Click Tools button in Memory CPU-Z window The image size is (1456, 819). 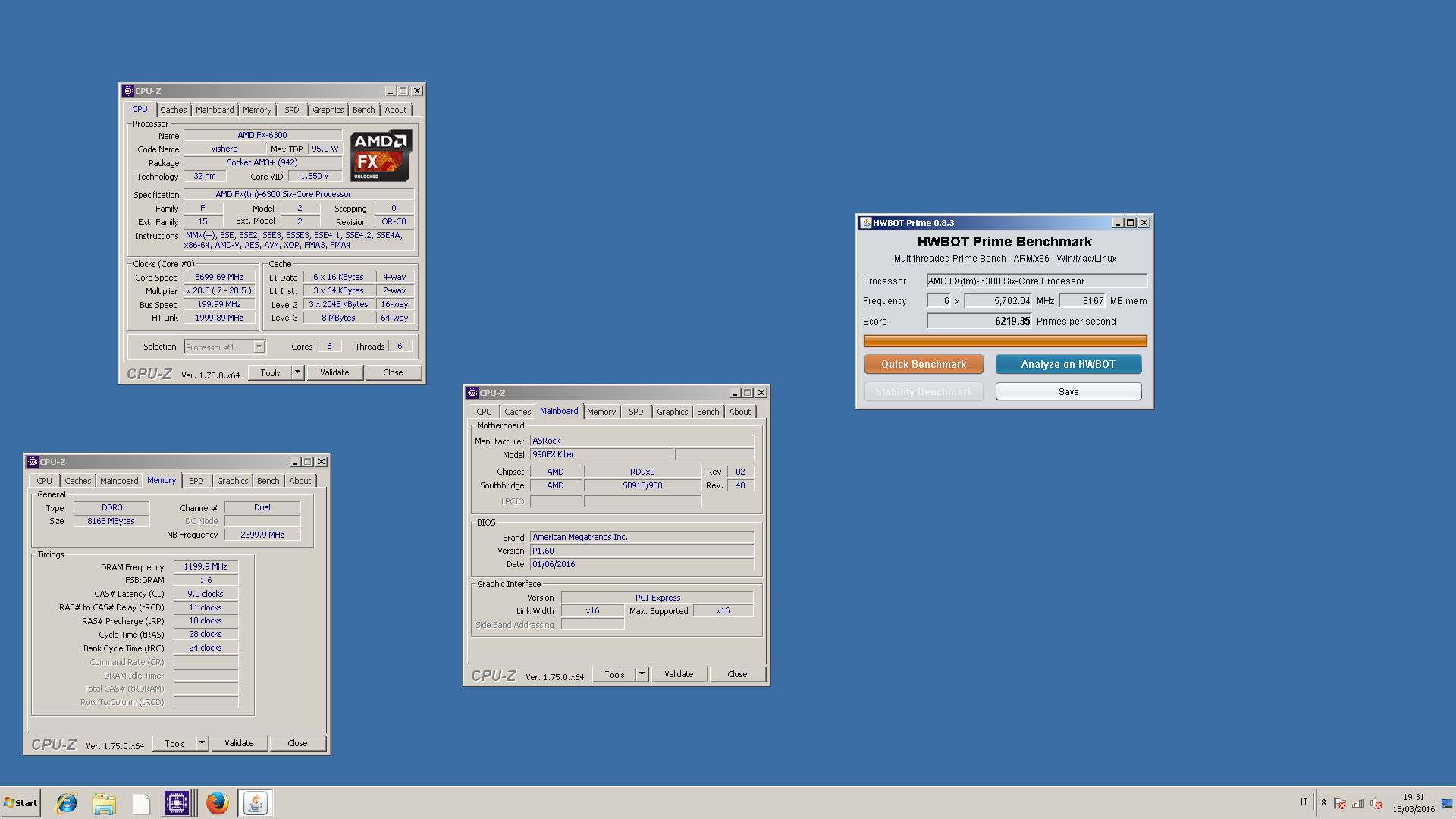coord(174,743)
